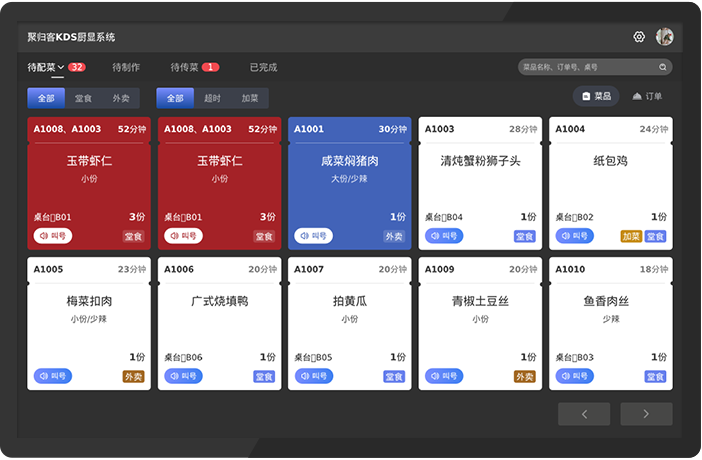This screenshot has height=460, width=702.
Task: Switch to the 已完成 tab
Action: [x=263, y=67]
